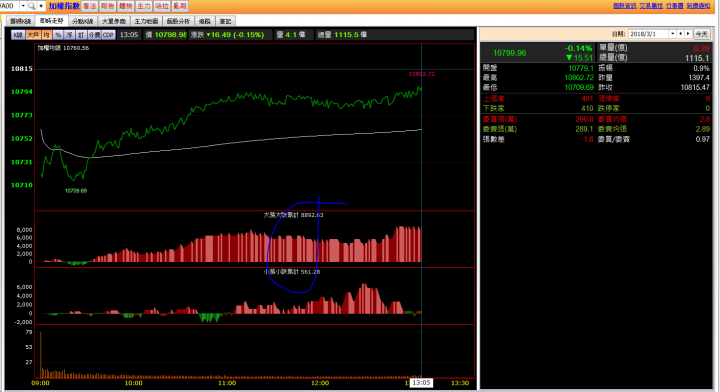Toggle the 均 average line button

click(46, 35)
